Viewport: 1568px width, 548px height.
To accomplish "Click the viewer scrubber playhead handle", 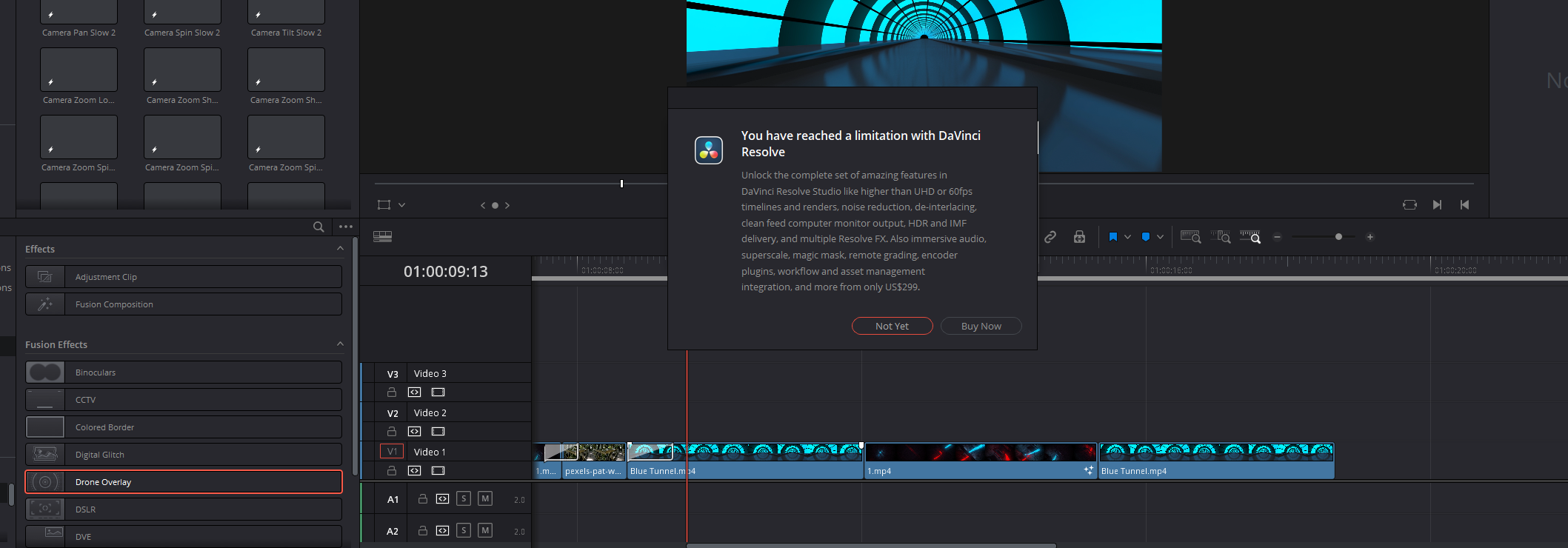I will 621,184.
